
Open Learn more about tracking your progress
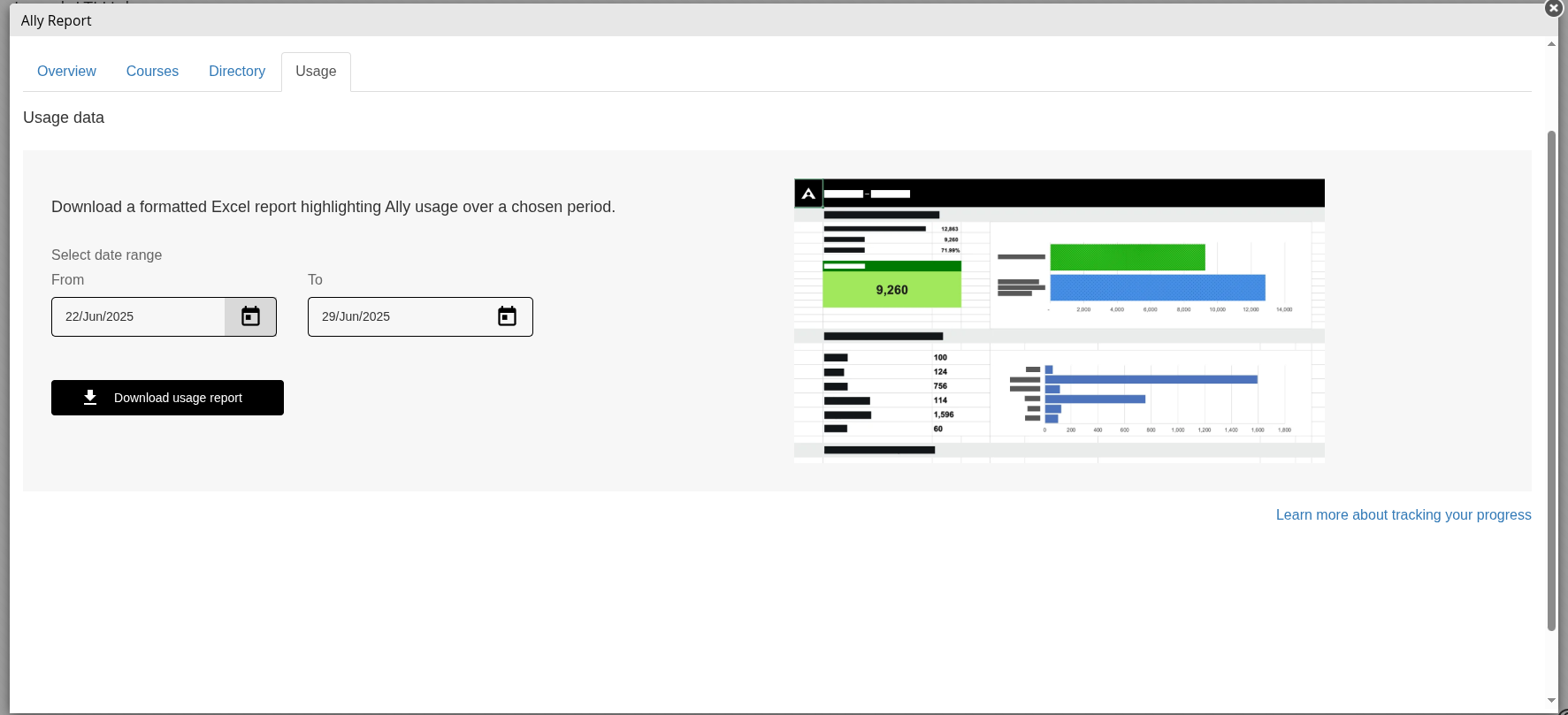[1404, 515]
